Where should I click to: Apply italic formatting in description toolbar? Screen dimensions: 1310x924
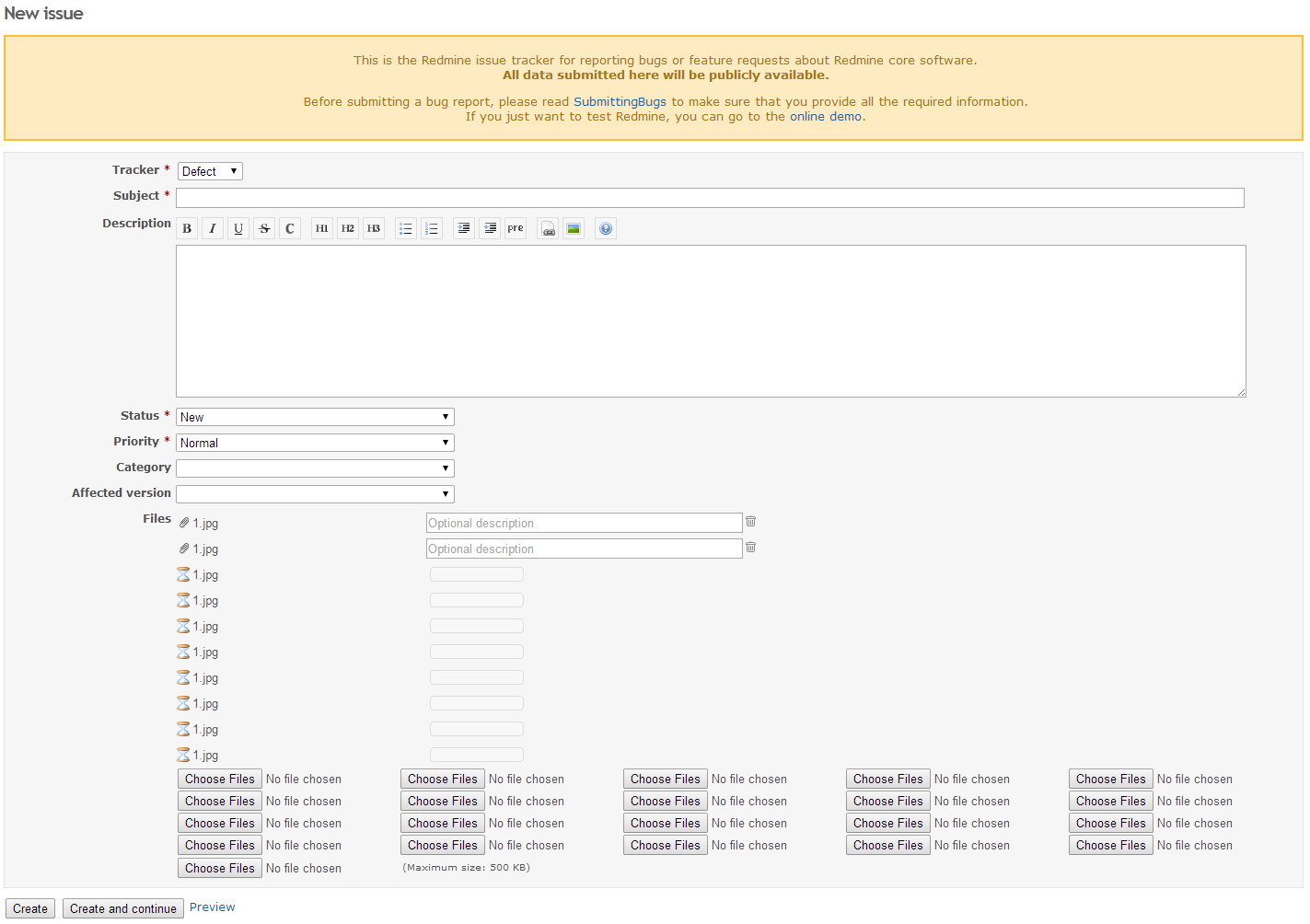tap(213, 228)
